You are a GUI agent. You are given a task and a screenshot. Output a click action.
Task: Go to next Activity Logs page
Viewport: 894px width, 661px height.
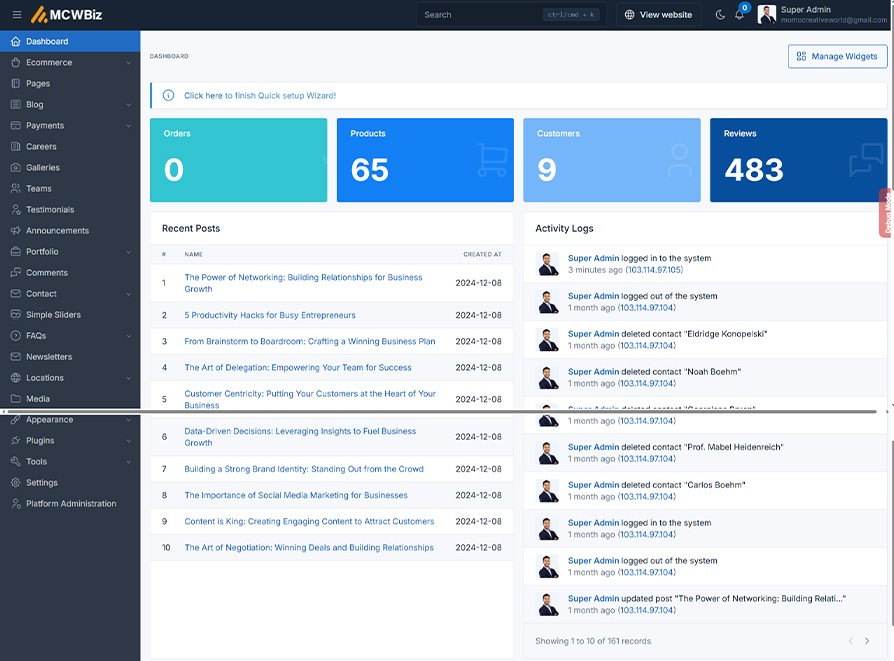(867, 641)
